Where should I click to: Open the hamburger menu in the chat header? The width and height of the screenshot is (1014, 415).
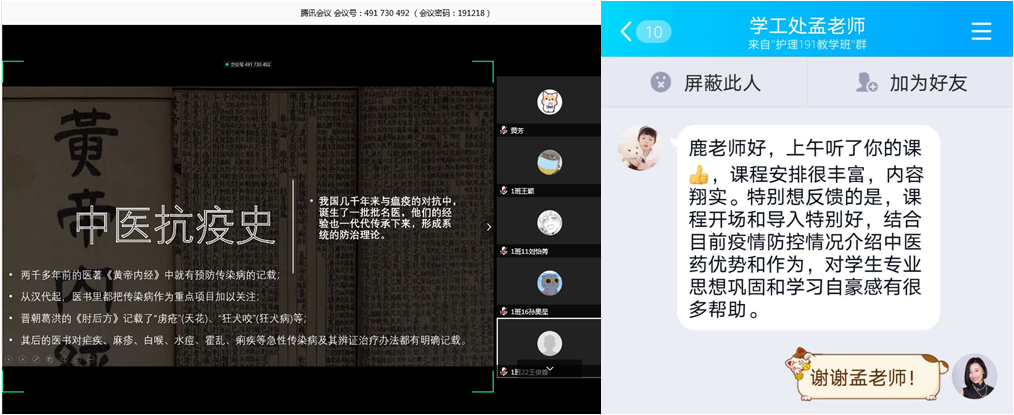pos(981,31)
